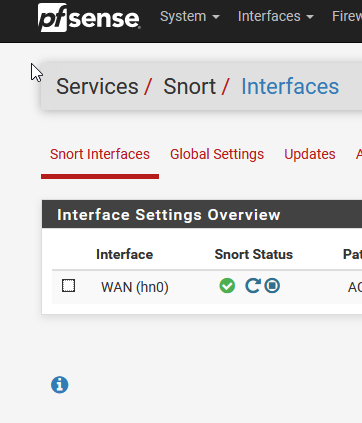Stop Snort on WAN interface

[x=272, y=286]
